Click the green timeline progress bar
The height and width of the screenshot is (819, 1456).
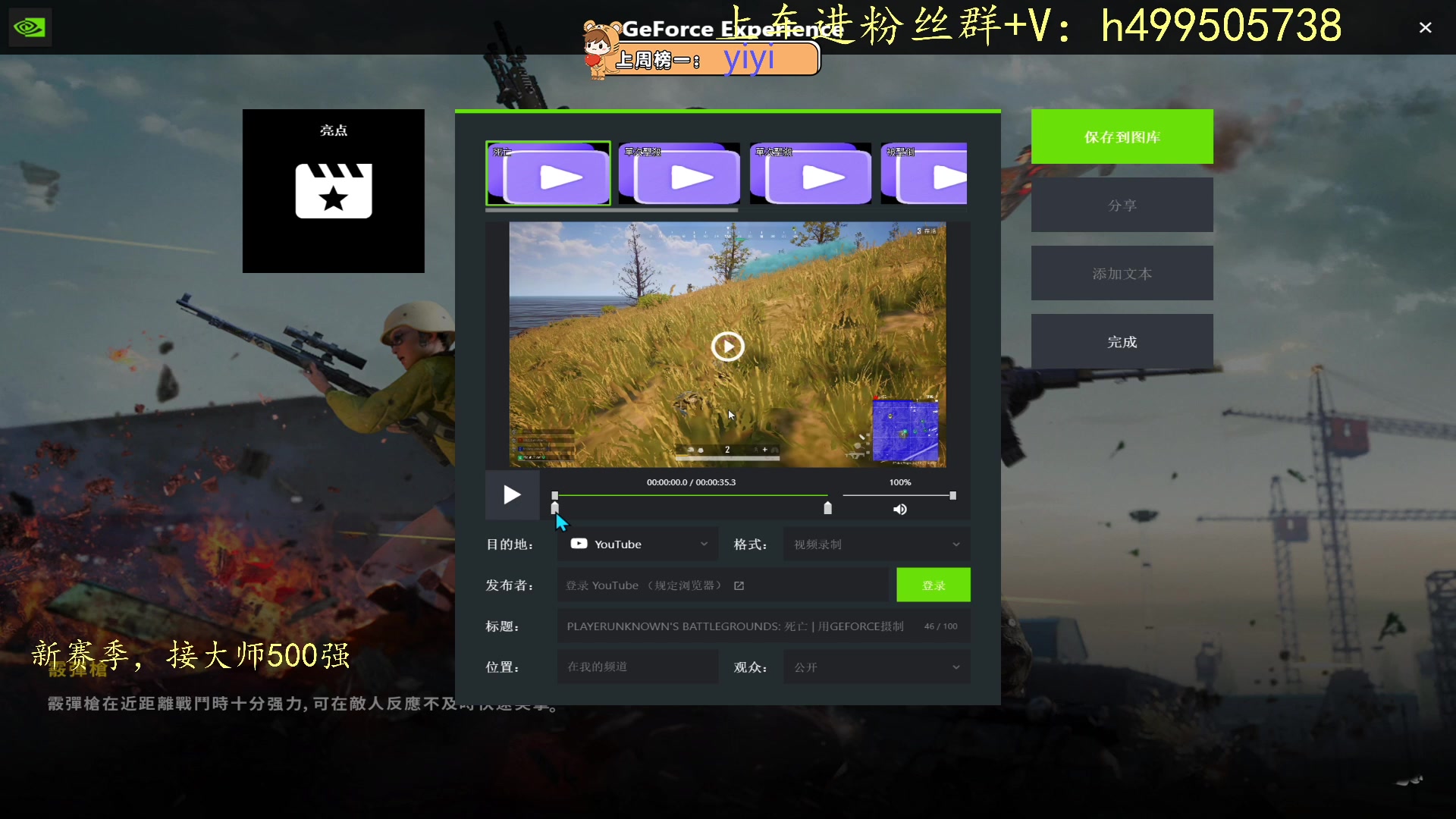click(x=691, y=495)
